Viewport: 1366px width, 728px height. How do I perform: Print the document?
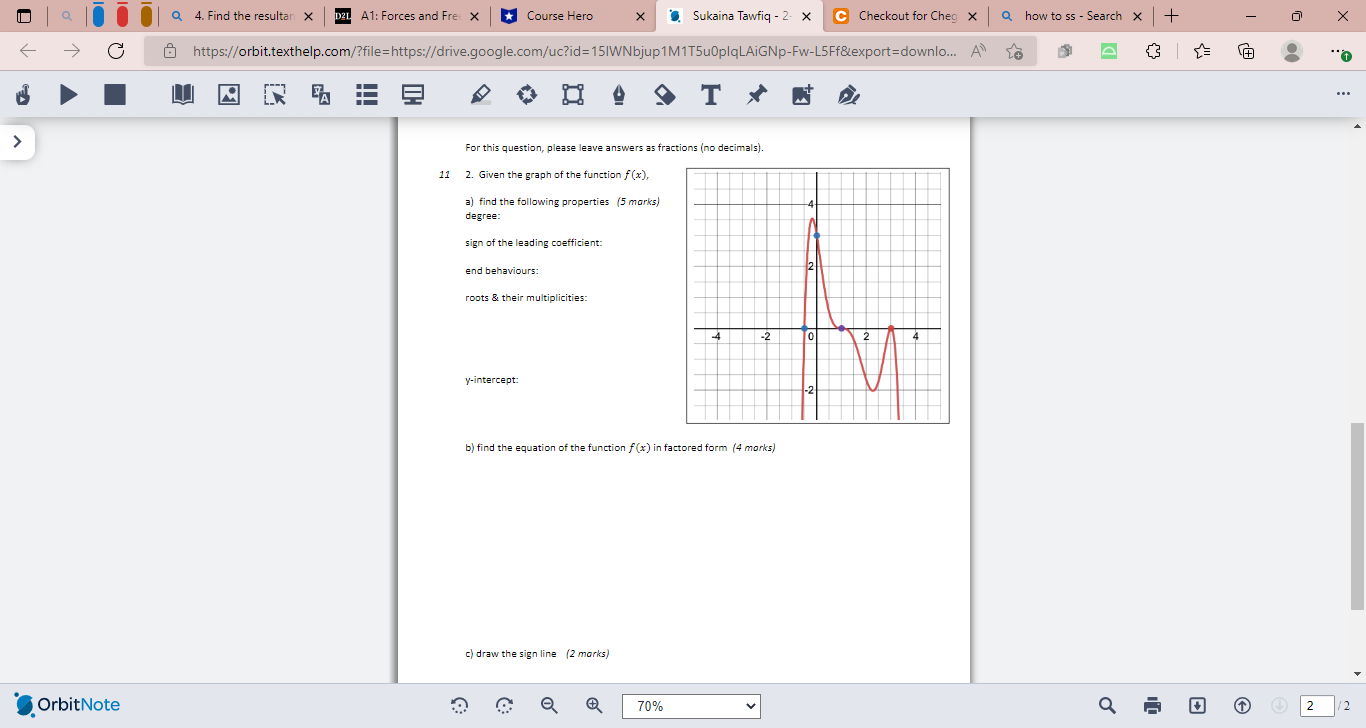1153,706
